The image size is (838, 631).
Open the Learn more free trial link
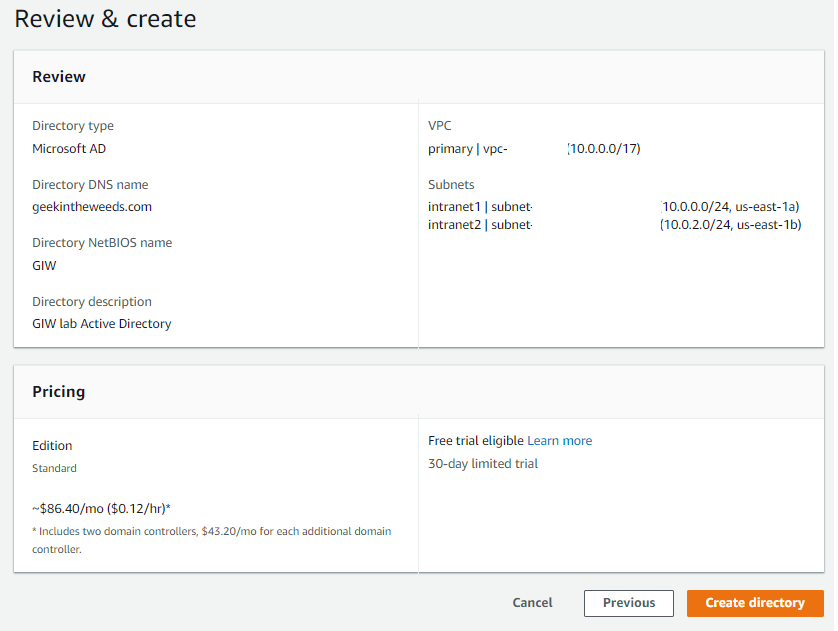[x=559, y=441]
